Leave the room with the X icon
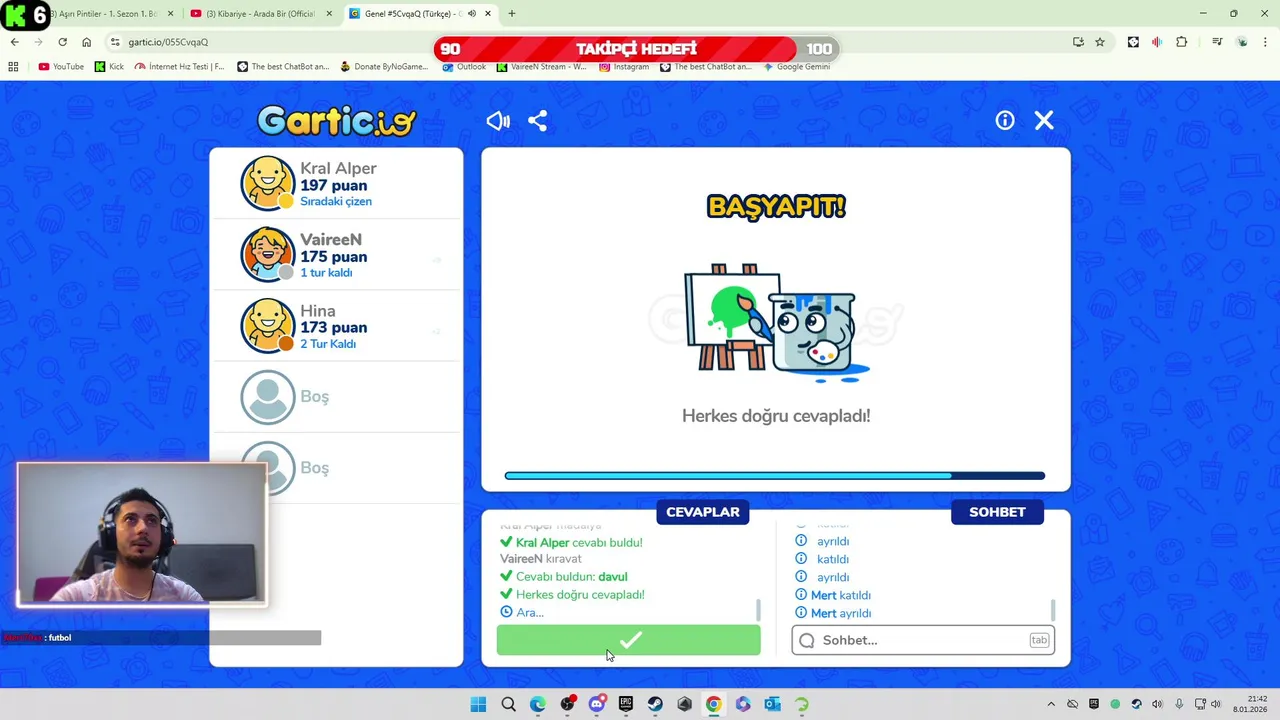This screenshot has height=720, width=1280. point(1044,120)
